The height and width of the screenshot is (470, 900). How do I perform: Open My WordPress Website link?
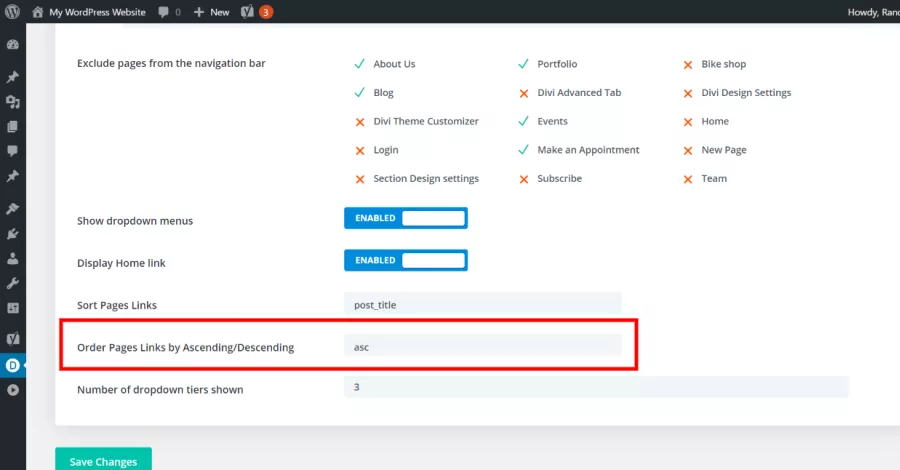point(97,12)
